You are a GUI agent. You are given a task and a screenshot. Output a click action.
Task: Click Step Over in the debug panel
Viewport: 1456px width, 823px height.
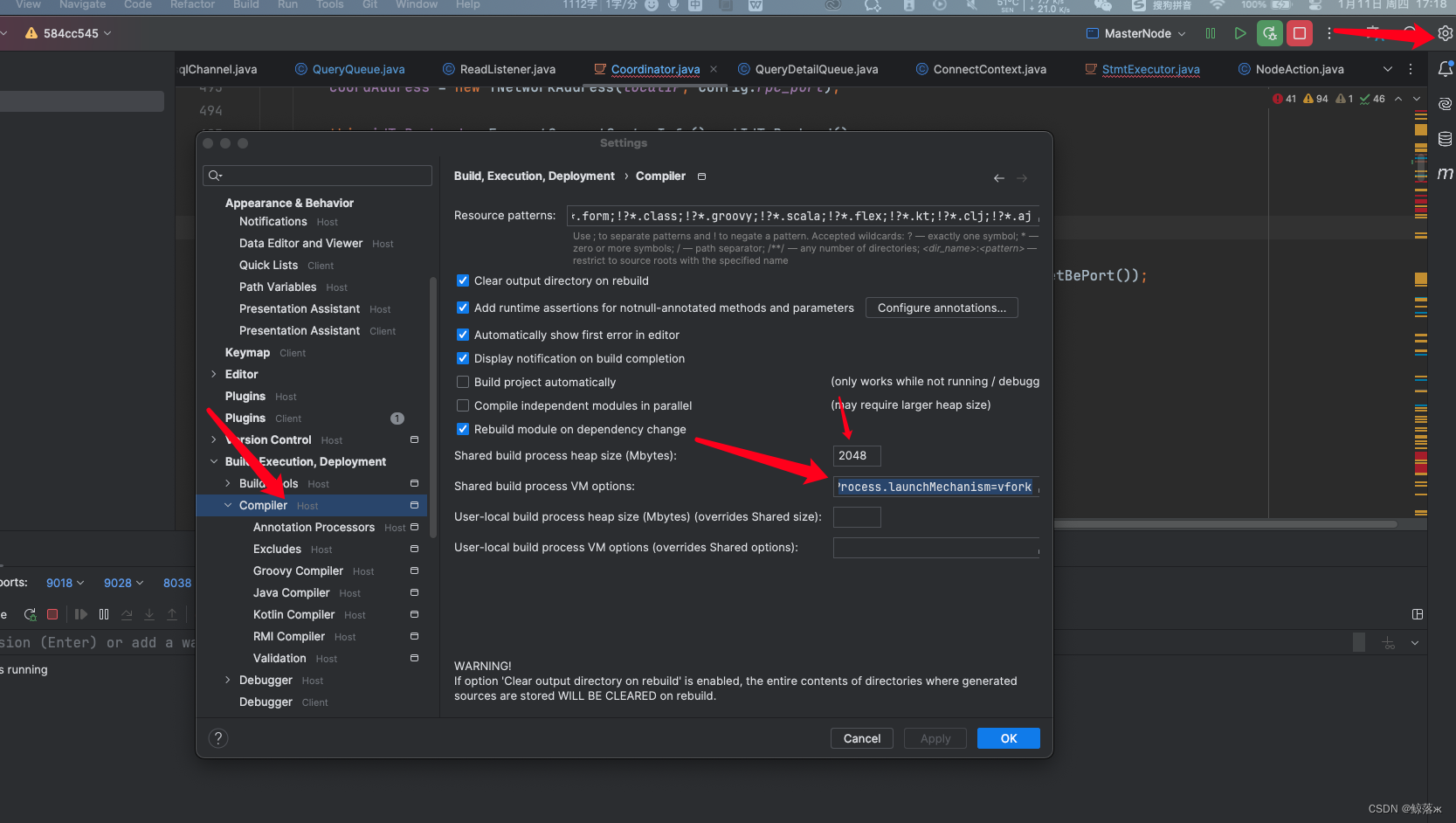[x=127, y=614]
